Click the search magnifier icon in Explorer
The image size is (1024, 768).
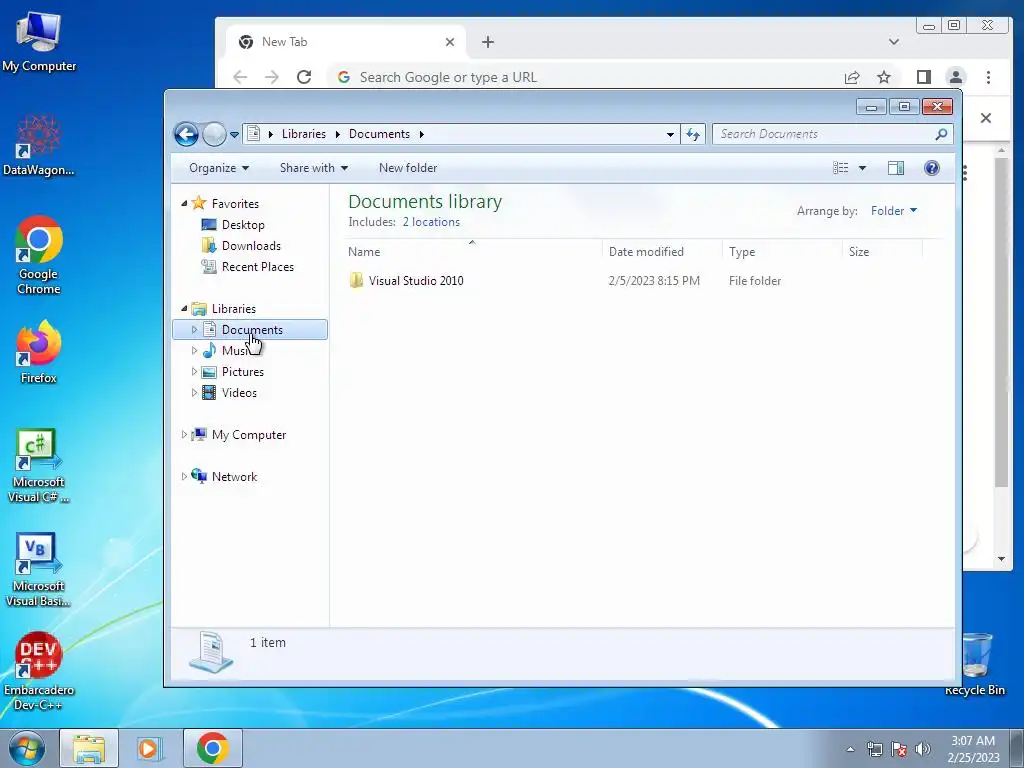coord(941,134)
